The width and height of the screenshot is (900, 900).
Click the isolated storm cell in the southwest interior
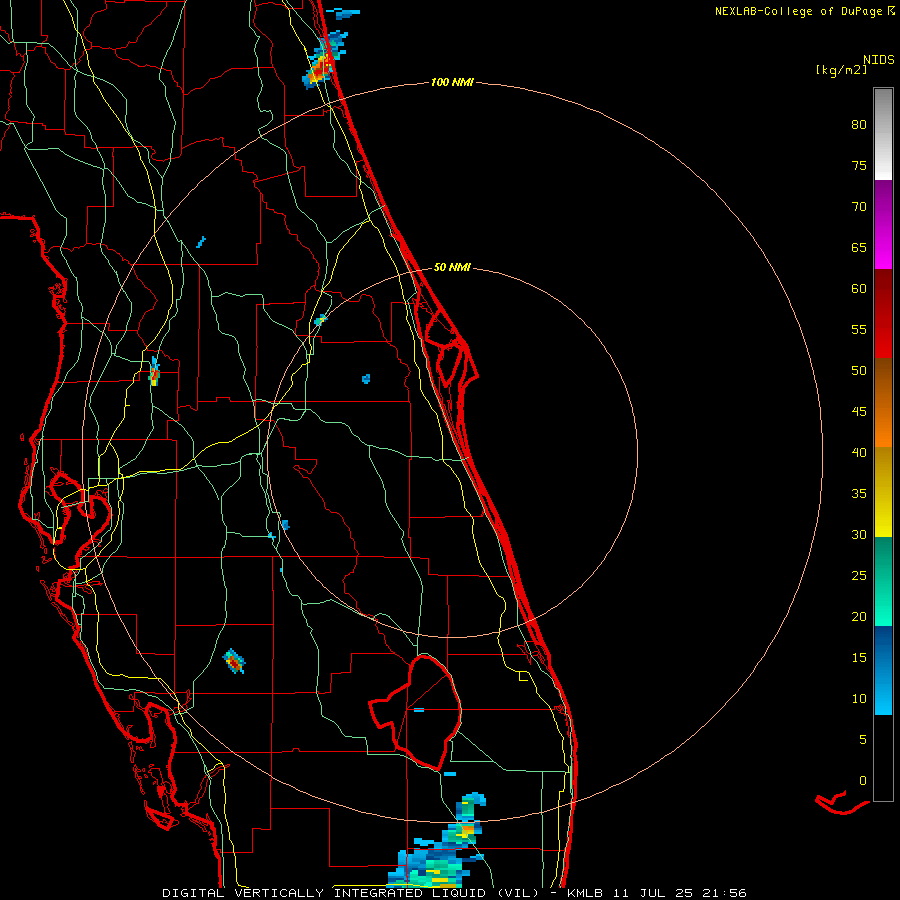click(234, 661)
